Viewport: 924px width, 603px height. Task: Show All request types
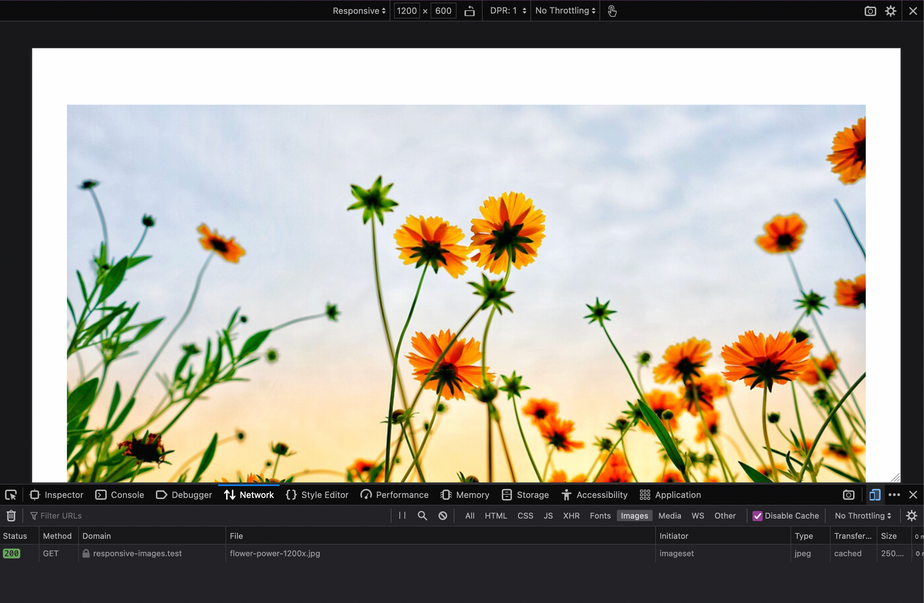point(469,515)
